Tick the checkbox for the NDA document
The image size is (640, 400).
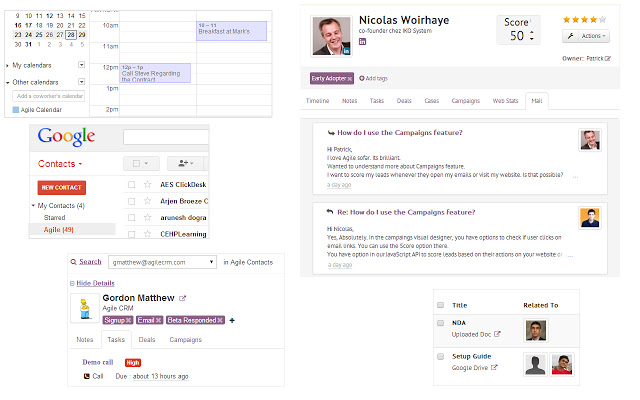[441, 323]
